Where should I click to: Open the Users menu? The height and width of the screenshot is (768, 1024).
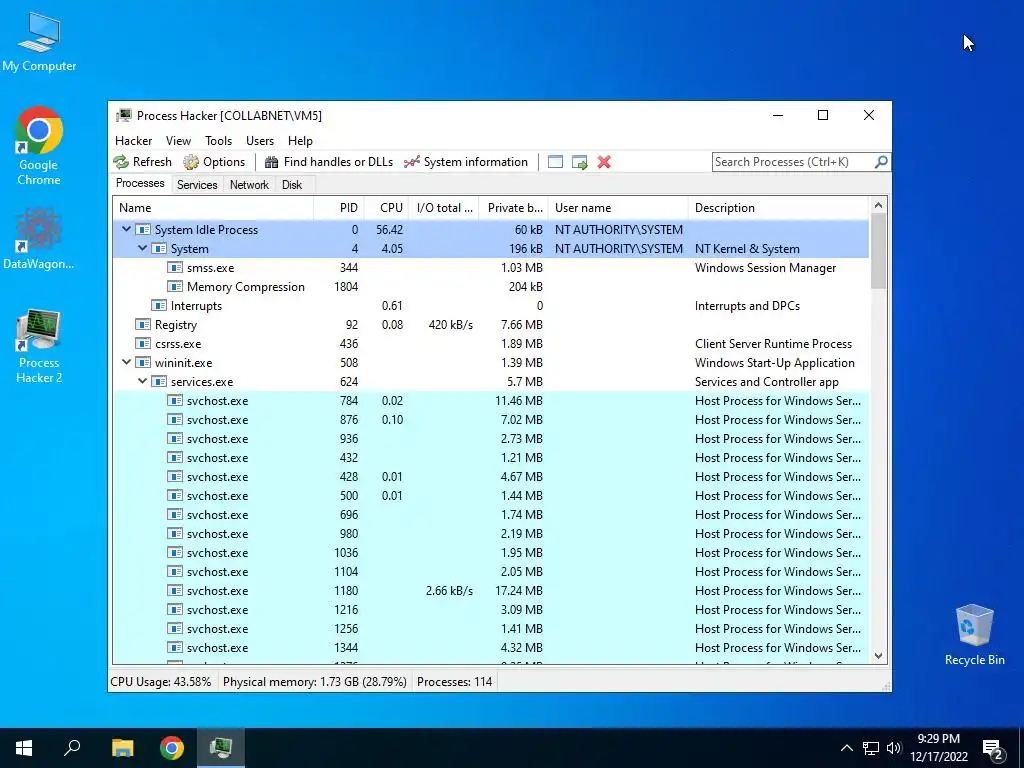[260, 140]
